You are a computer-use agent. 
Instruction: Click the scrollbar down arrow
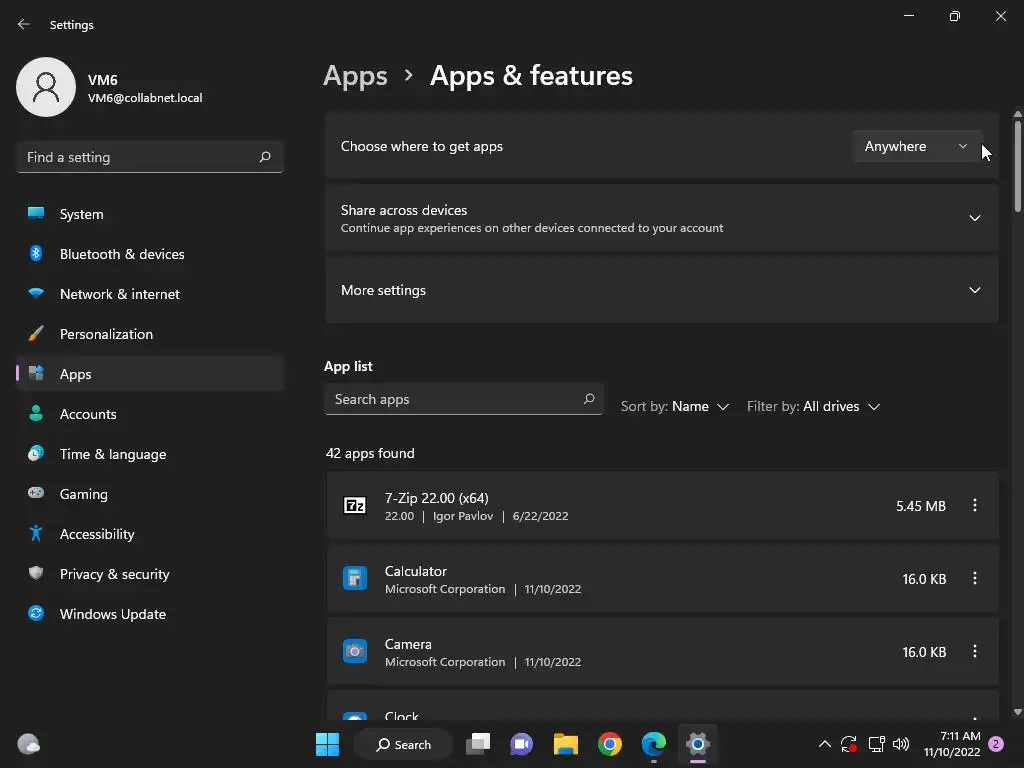[1017, 712]
